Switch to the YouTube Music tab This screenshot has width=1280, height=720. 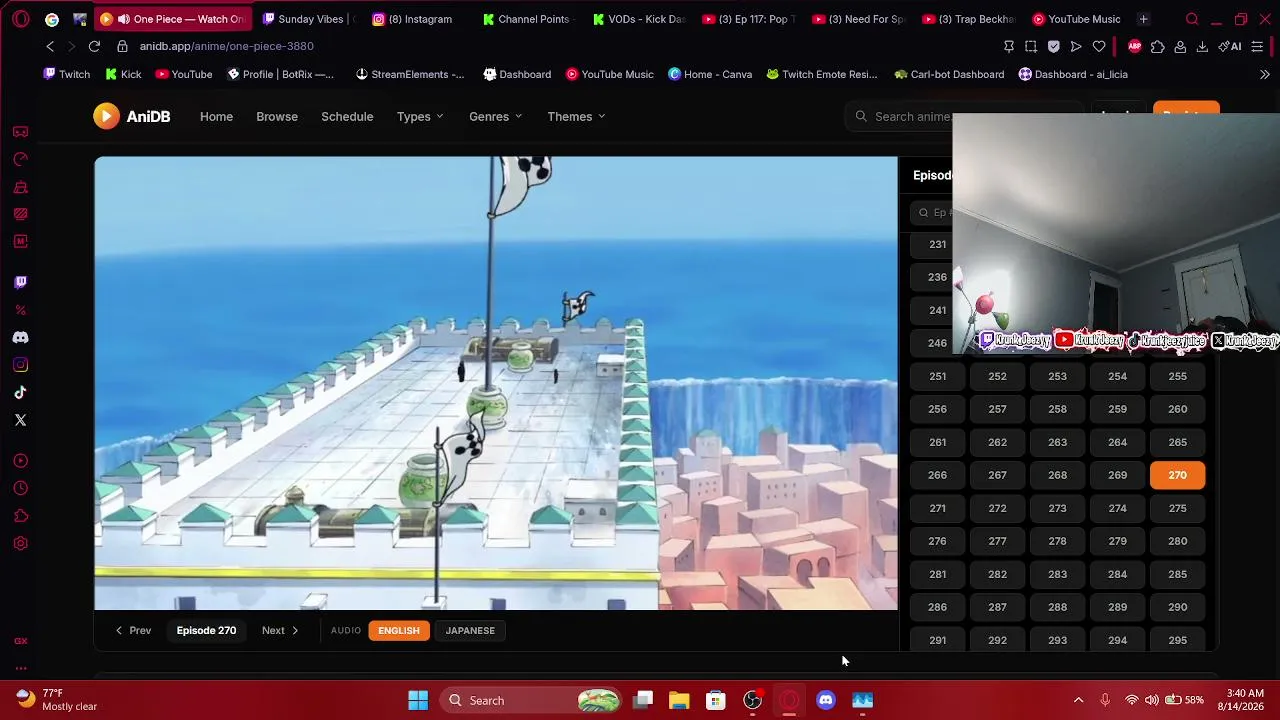[1078, 19]
